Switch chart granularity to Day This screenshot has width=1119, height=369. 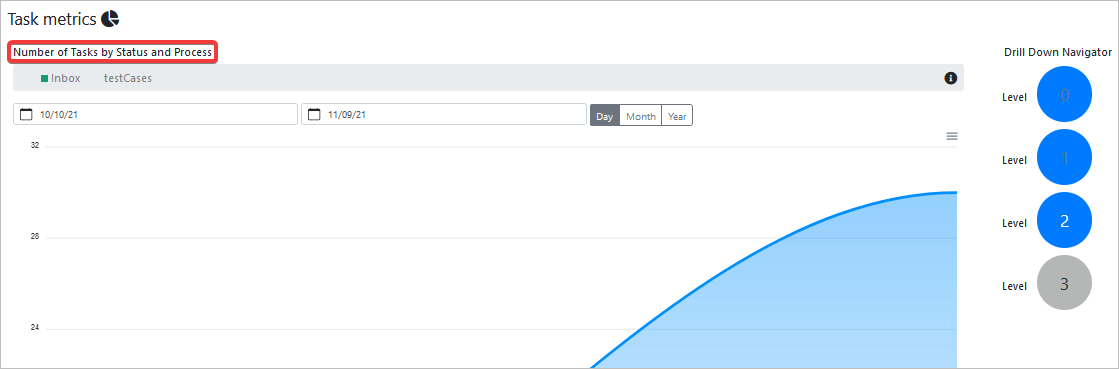tap(604, 116)
